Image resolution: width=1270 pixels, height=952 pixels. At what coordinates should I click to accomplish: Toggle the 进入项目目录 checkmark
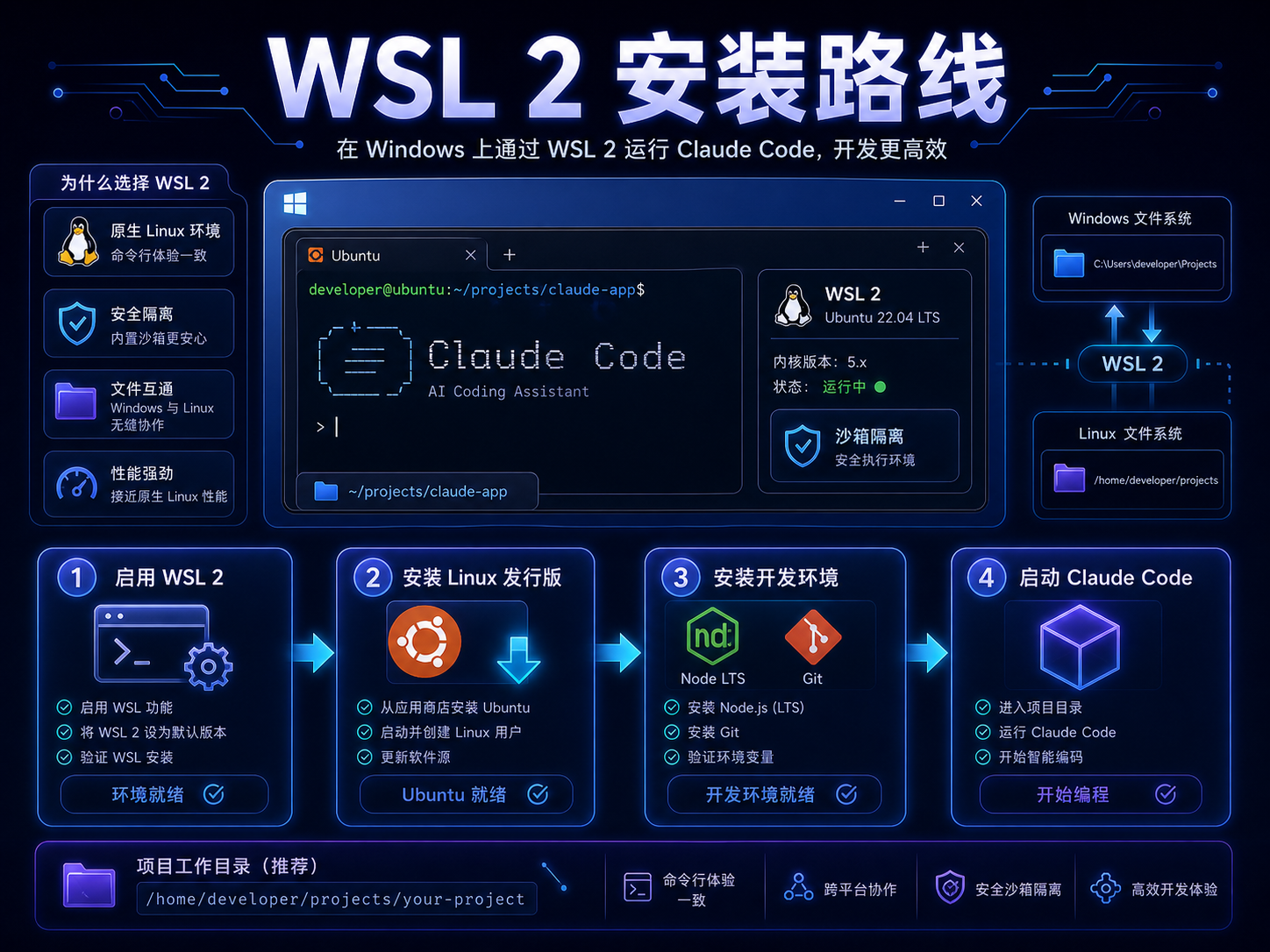[x=983, y=707]
